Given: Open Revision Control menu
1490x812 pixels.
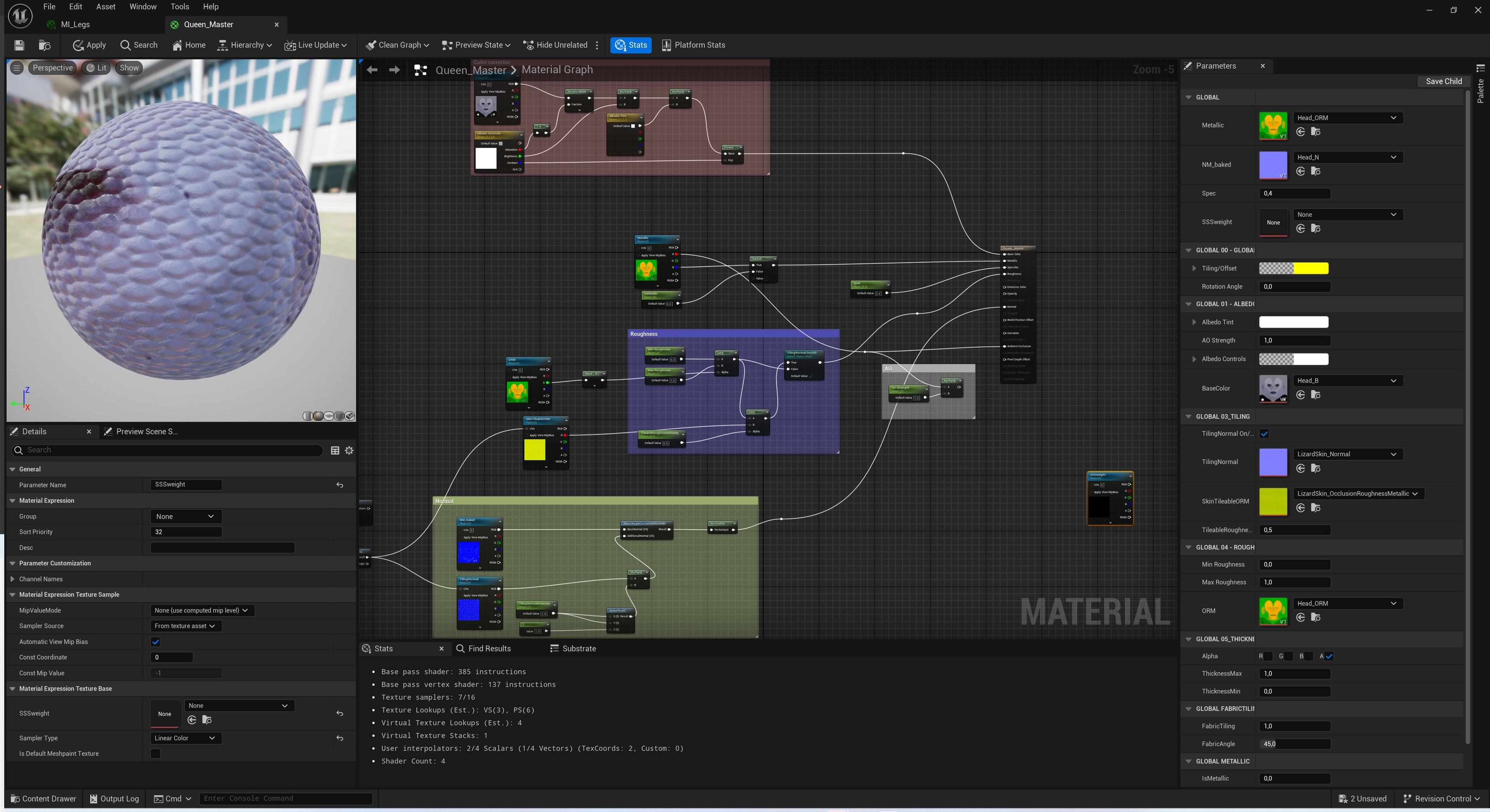Looking at the screenshot, I should click(1442, 799).
